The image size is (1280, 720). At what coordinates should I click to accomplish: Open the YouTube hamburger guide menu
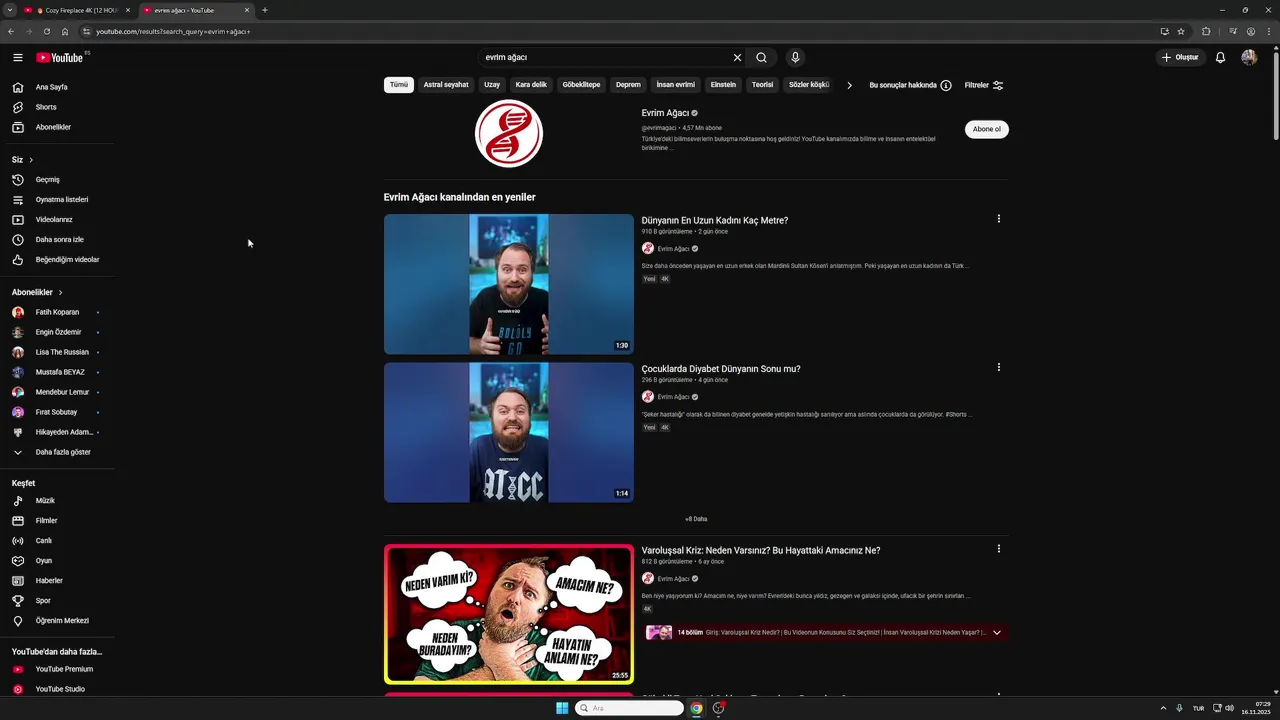point(17,58)
